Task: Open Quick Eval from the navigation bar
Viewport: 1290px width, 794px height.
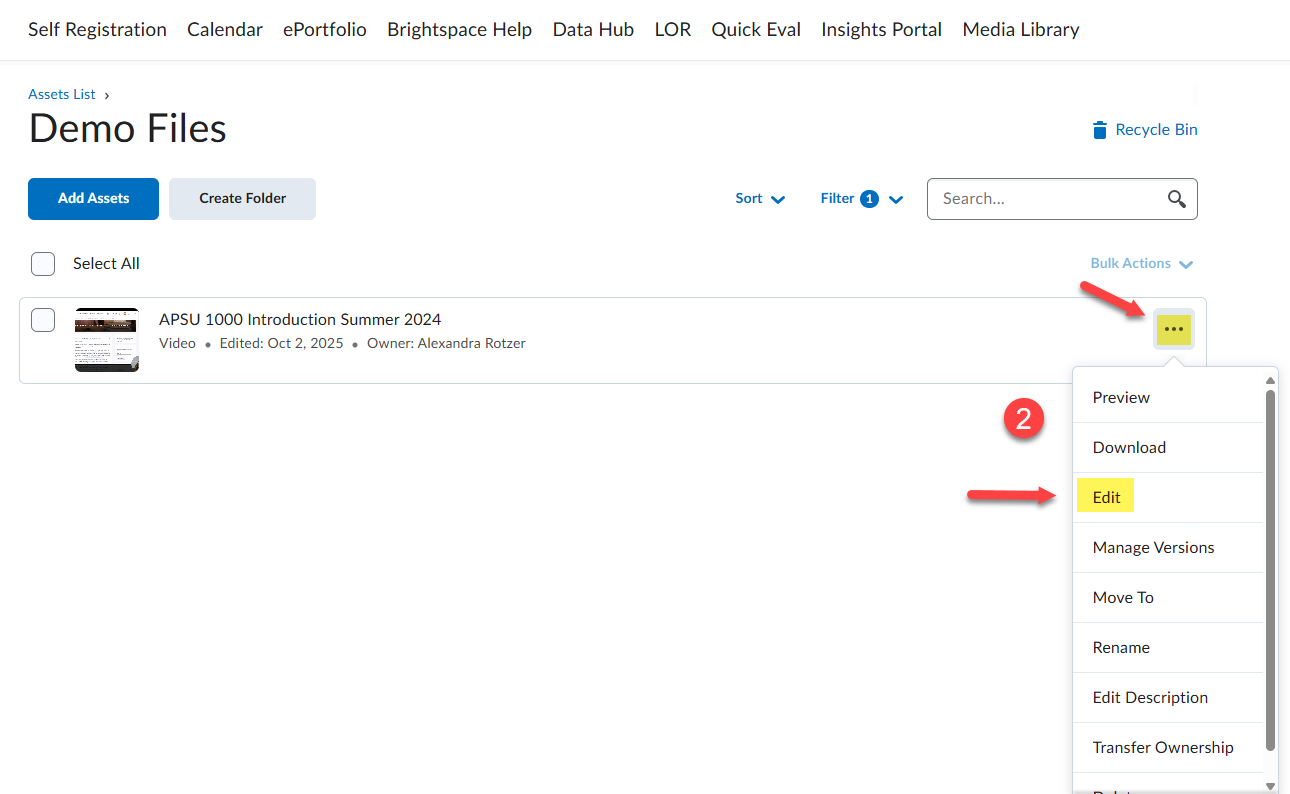Action: (755, 29)
